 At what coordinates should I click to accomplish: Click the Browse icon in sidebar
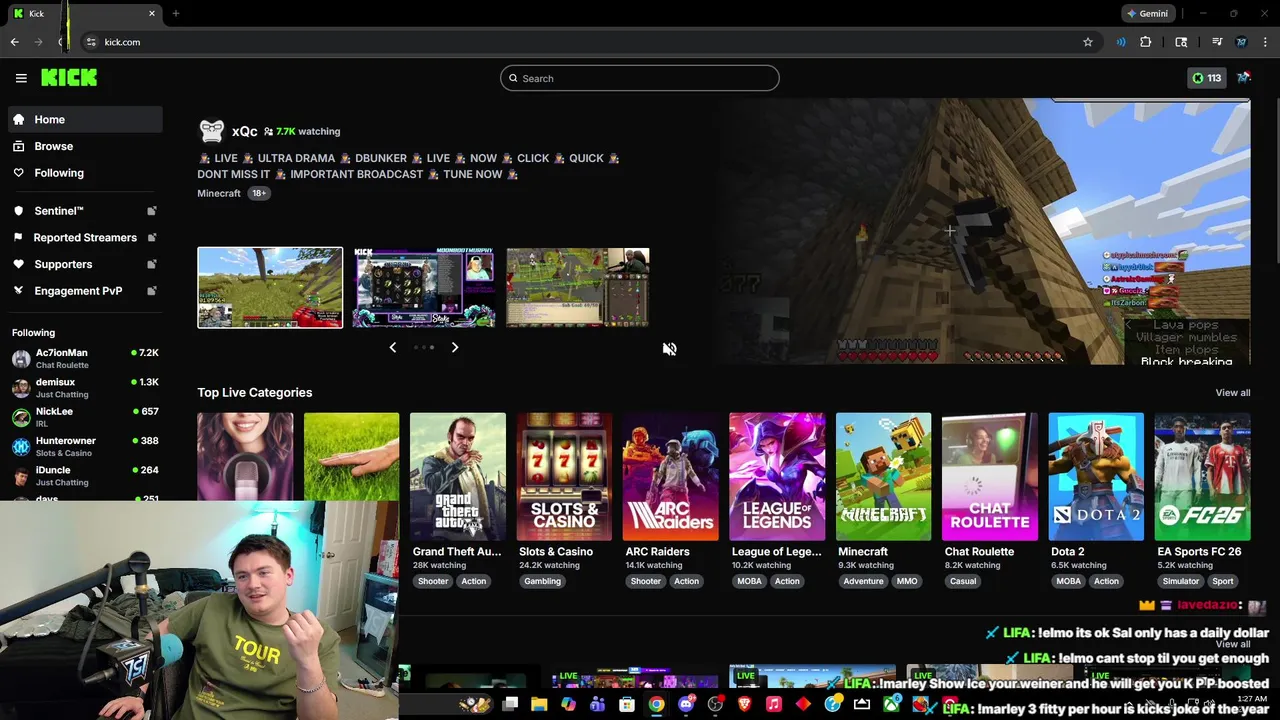(x=19, y=146)
